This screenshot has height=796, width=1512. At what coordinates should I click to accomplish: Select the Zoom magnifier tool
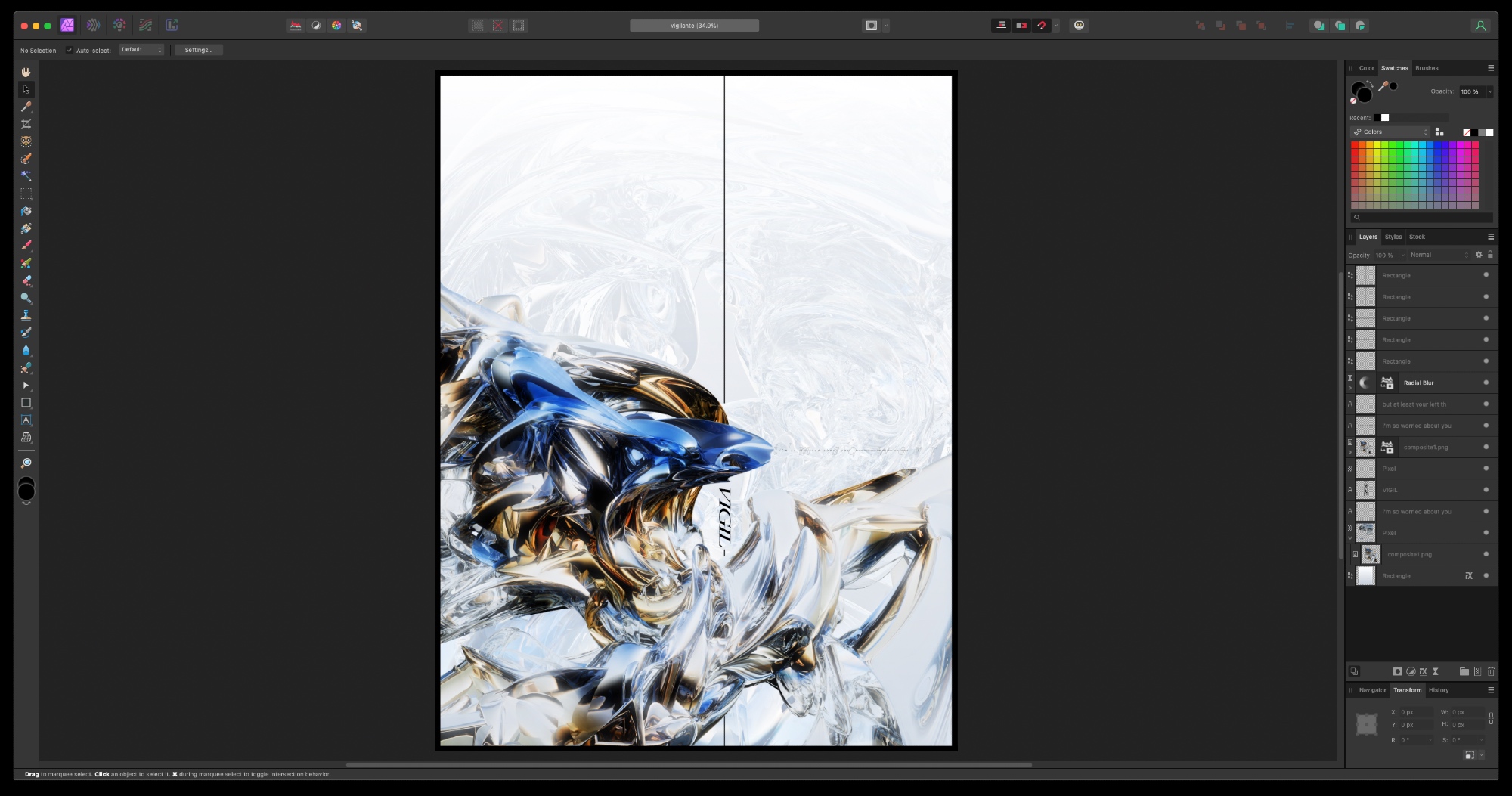click(x=26, y=463)
